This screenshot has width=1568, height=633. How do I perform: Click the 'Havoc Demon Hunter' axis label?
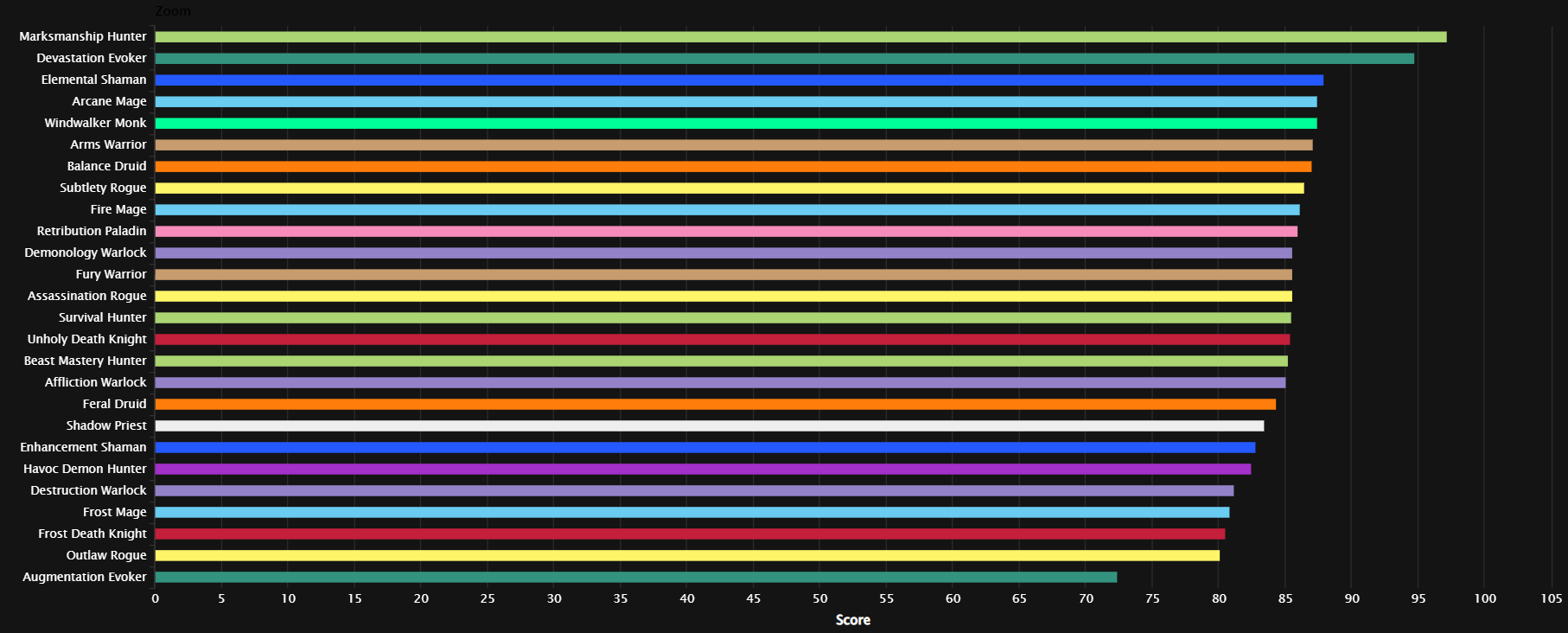(85, 469)
